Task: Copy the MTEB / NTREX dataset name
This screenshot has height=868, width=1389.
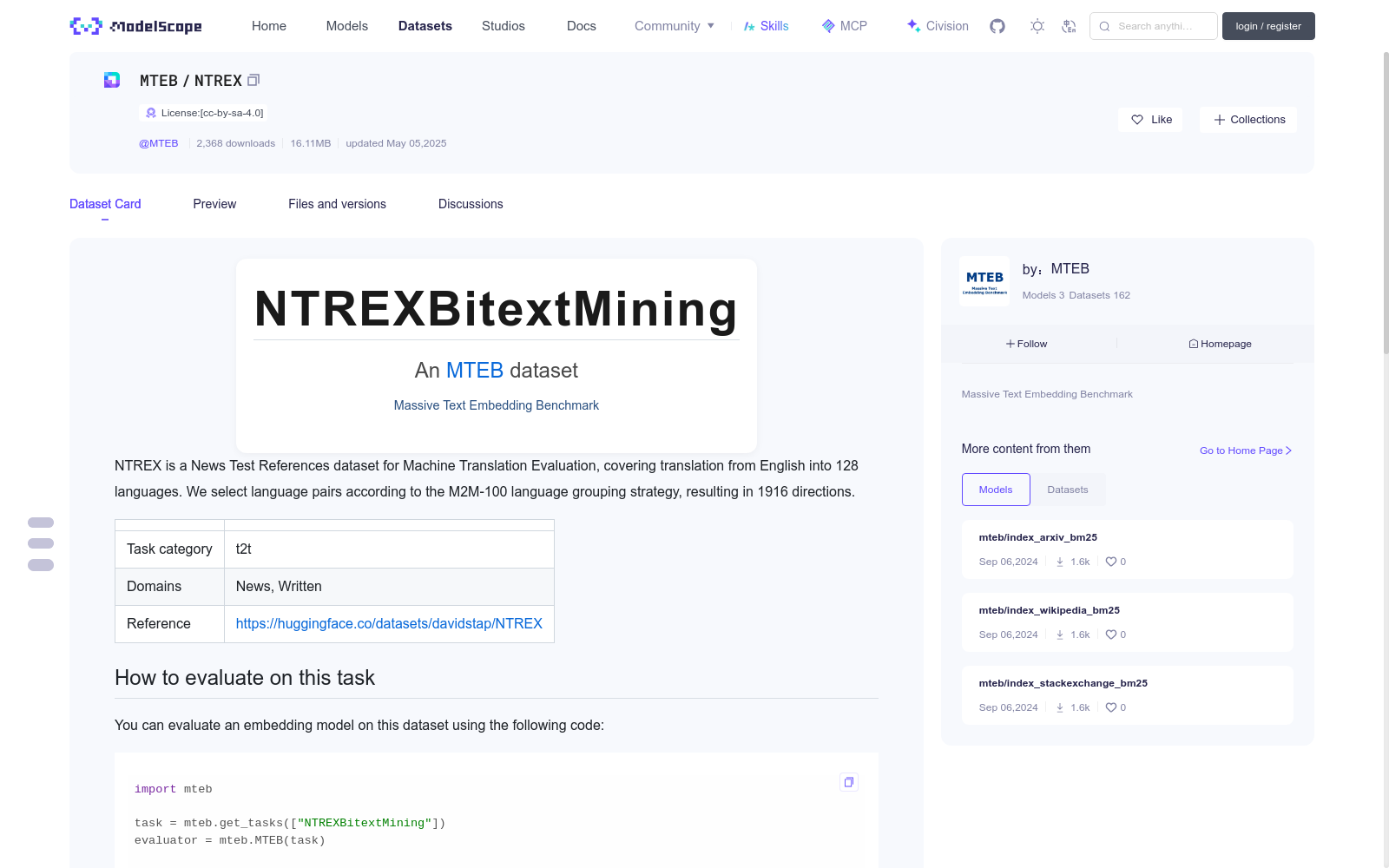Action: pyautogui.click(x=253, y=80)
